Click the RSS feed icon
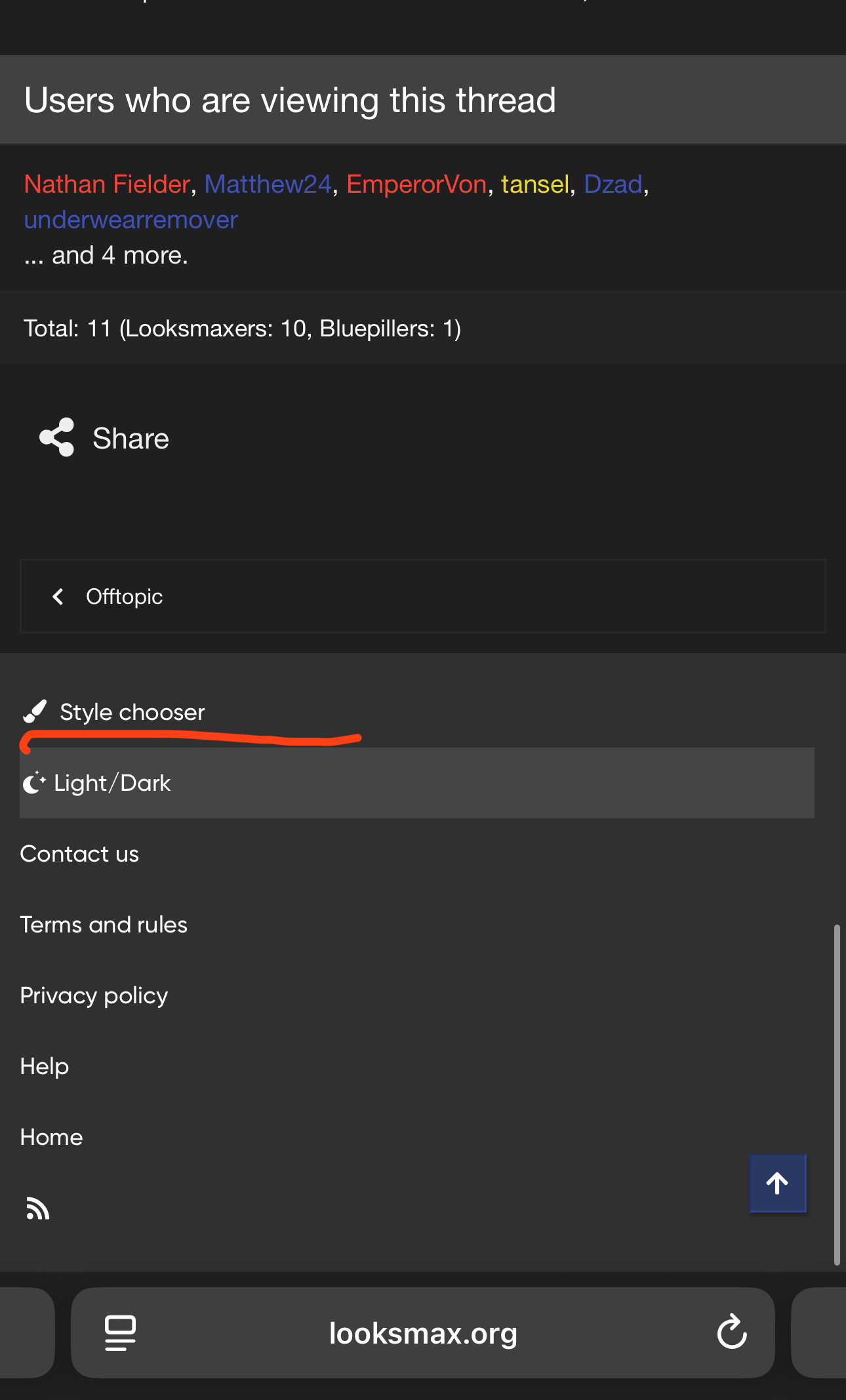 [38, 1208]
